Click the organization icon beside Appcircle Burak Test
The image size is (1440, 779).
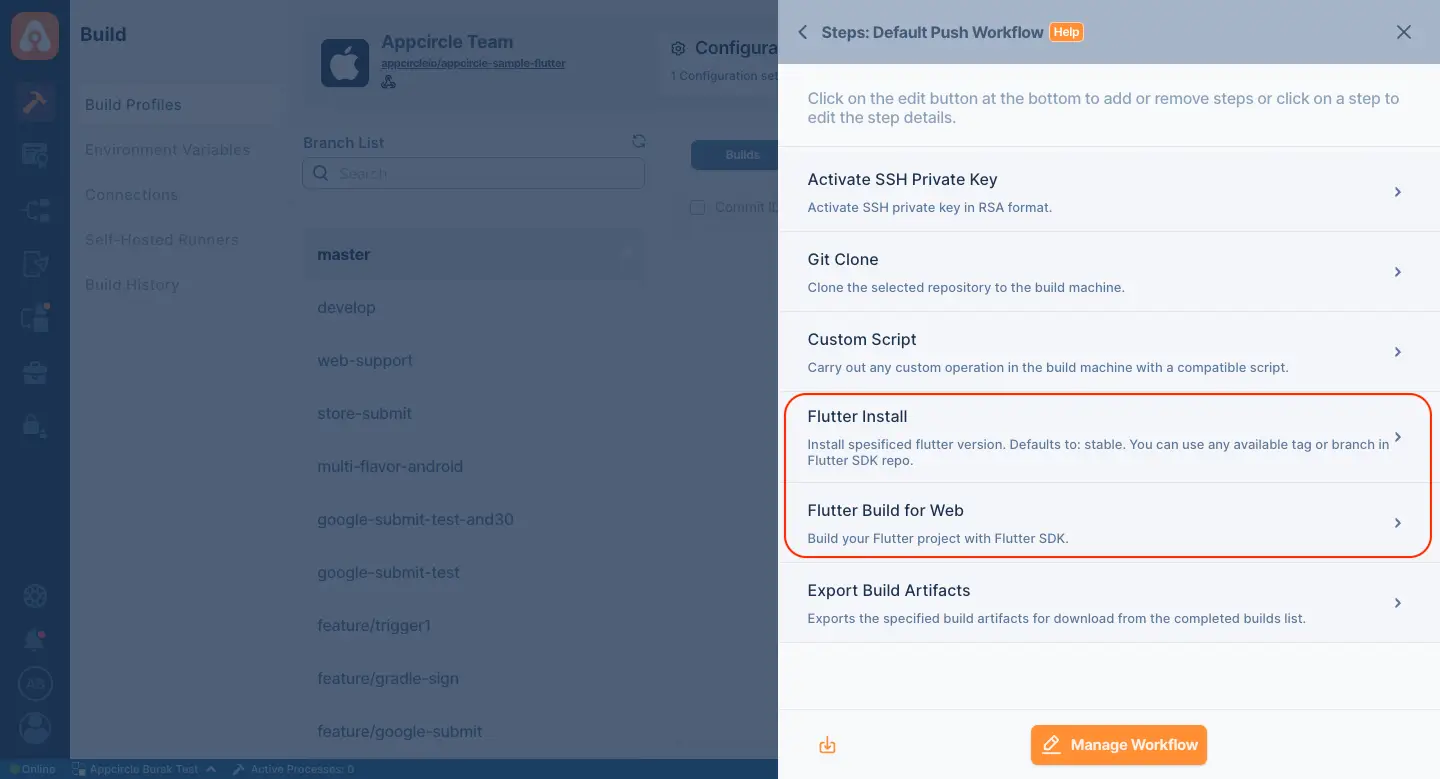point(79,769)
